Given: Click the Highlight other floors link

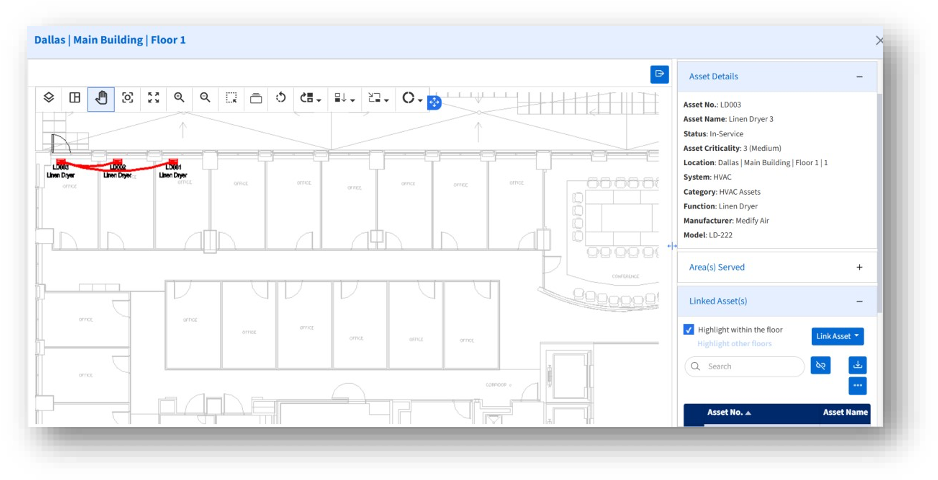Looking at the screenshot, I should pyautogui.click(x=734, y=344).
